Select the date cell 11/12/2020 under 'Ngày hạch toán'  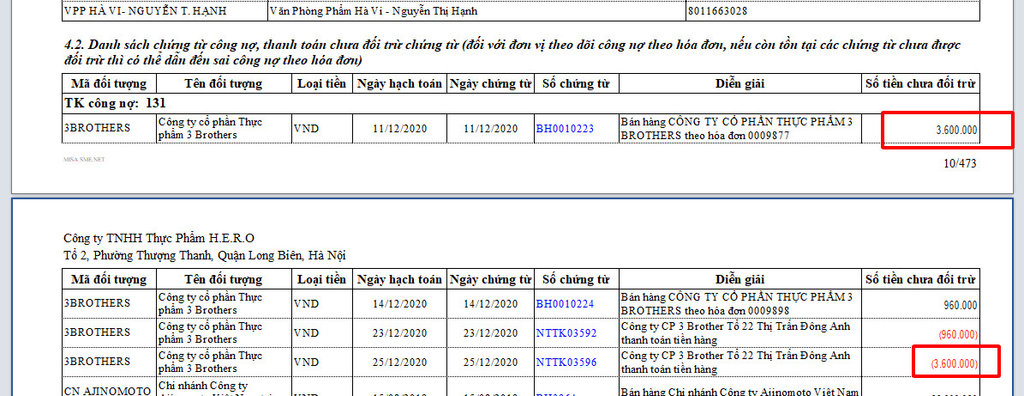pos(400,128)
